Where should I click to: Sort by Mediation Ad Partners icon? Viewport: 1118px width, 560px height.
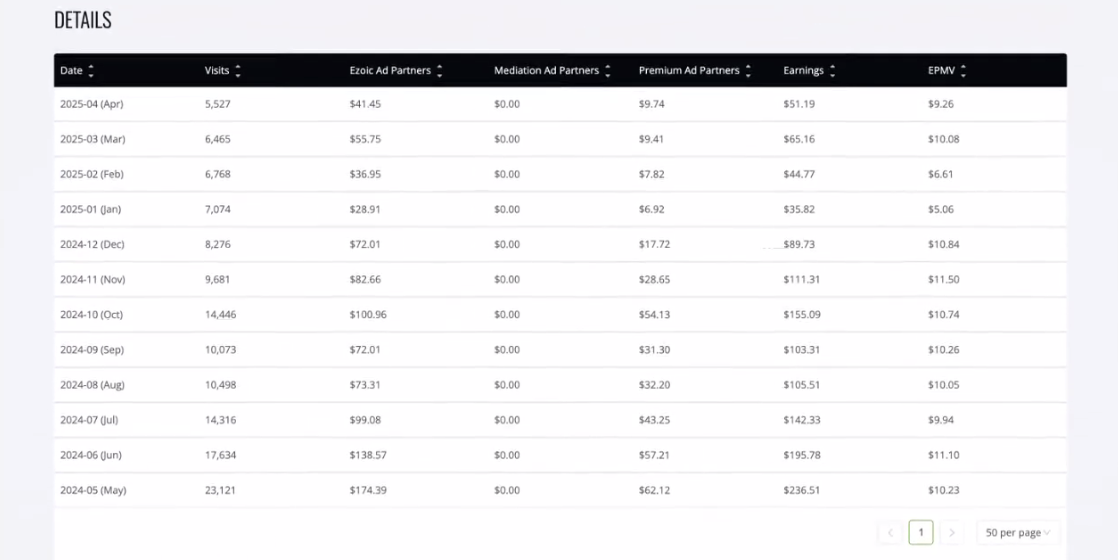pyautogui.click(x=607, y=71)
